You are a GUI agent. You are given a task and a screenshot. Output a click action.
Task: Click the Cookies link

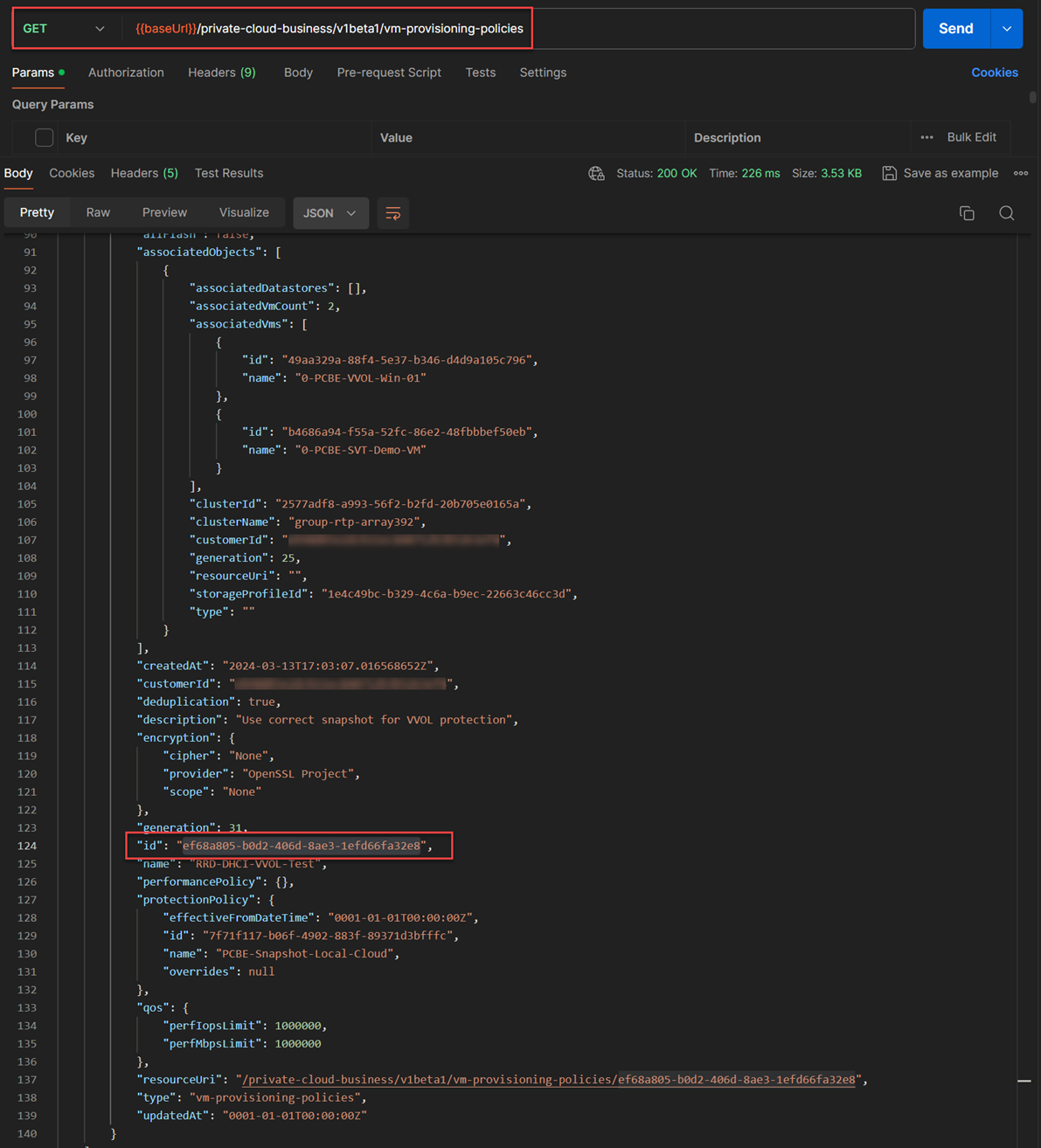(x=995, y=73)
